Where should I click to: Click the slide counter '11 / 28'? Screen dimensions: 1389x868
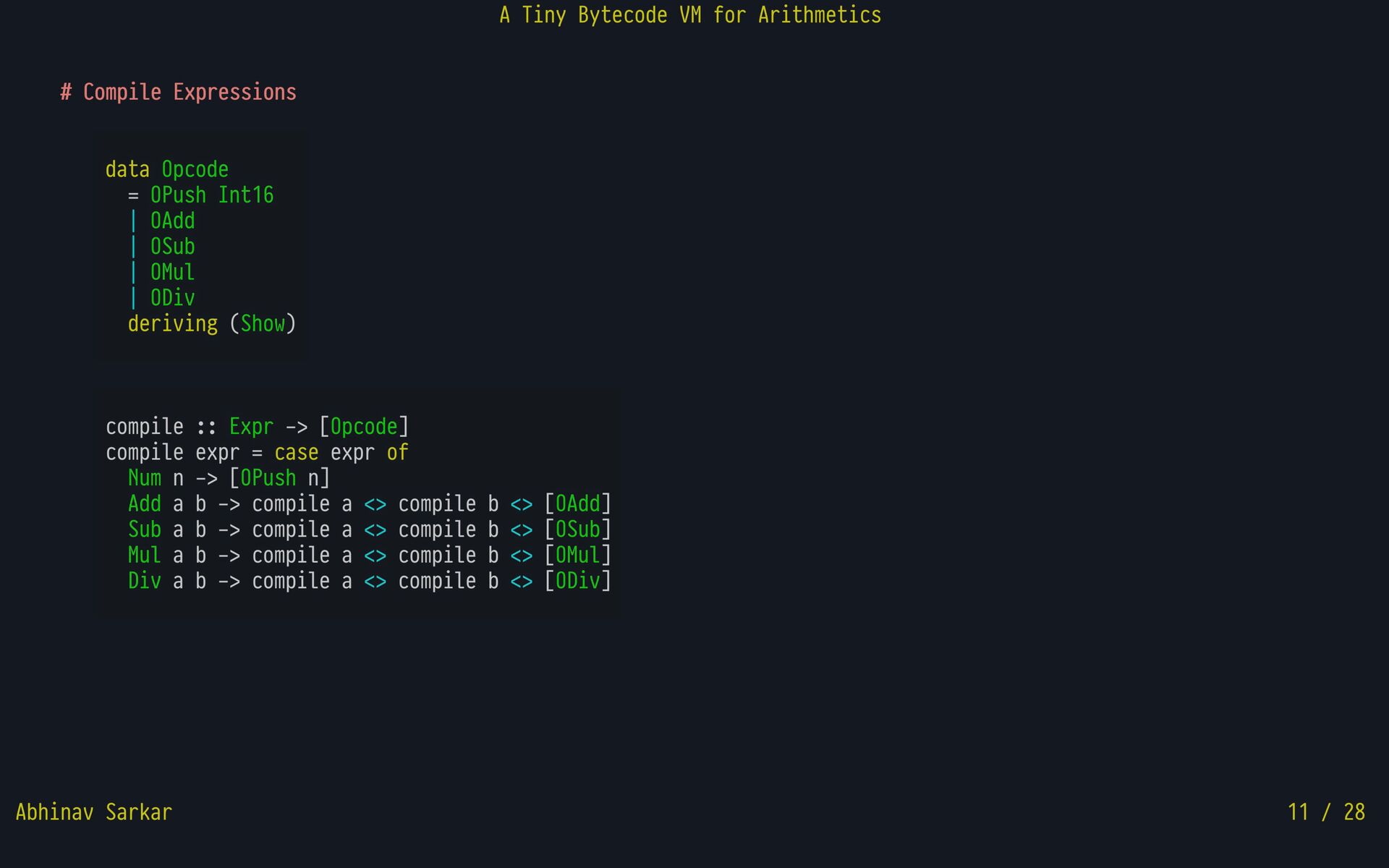point(1326,812)
